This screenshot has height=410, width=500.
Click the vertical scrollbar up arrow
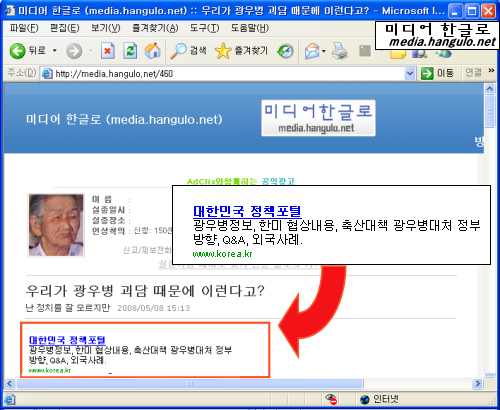(x=489, y=89)
